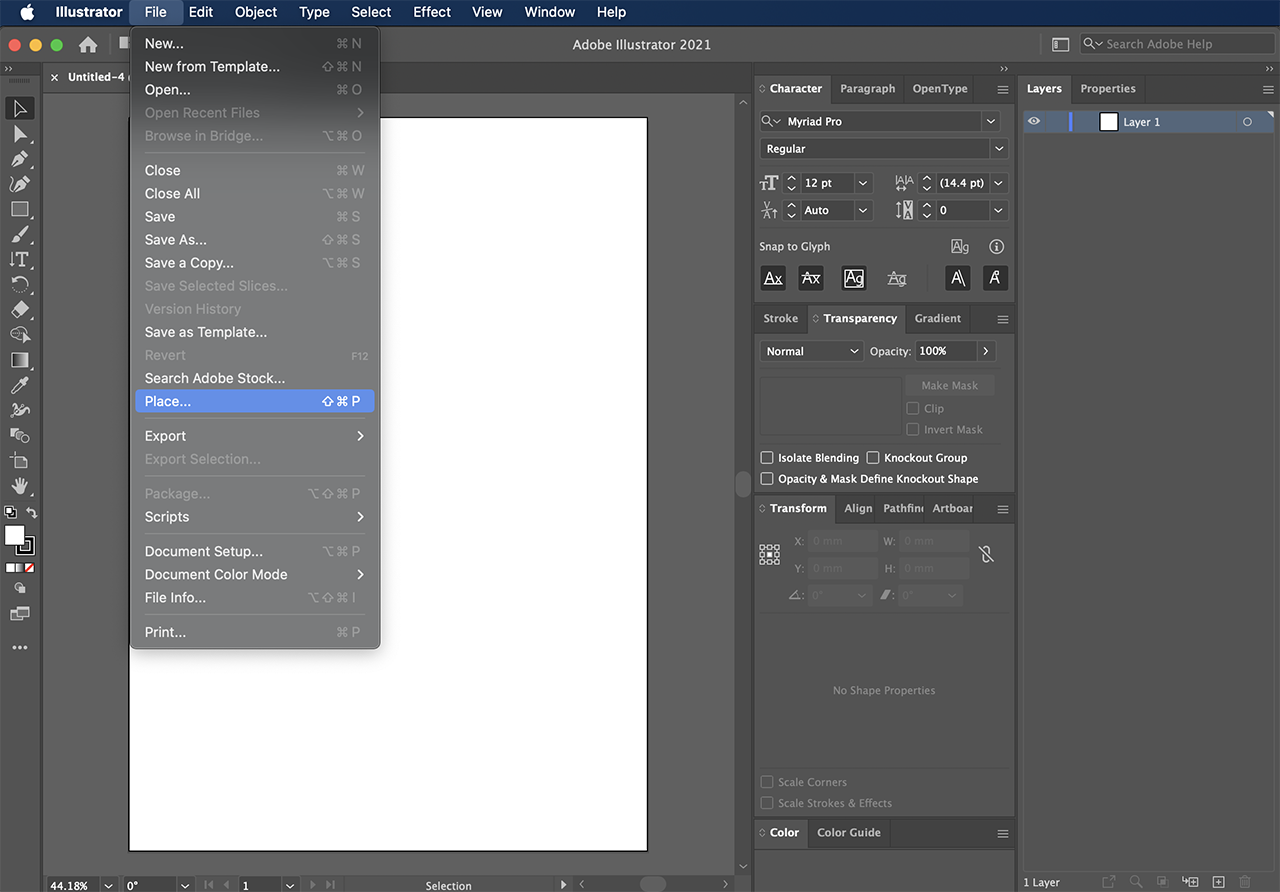This screenshot has height=892, width=1280.
Task: Click the None color button
Action: pos(30,567)
